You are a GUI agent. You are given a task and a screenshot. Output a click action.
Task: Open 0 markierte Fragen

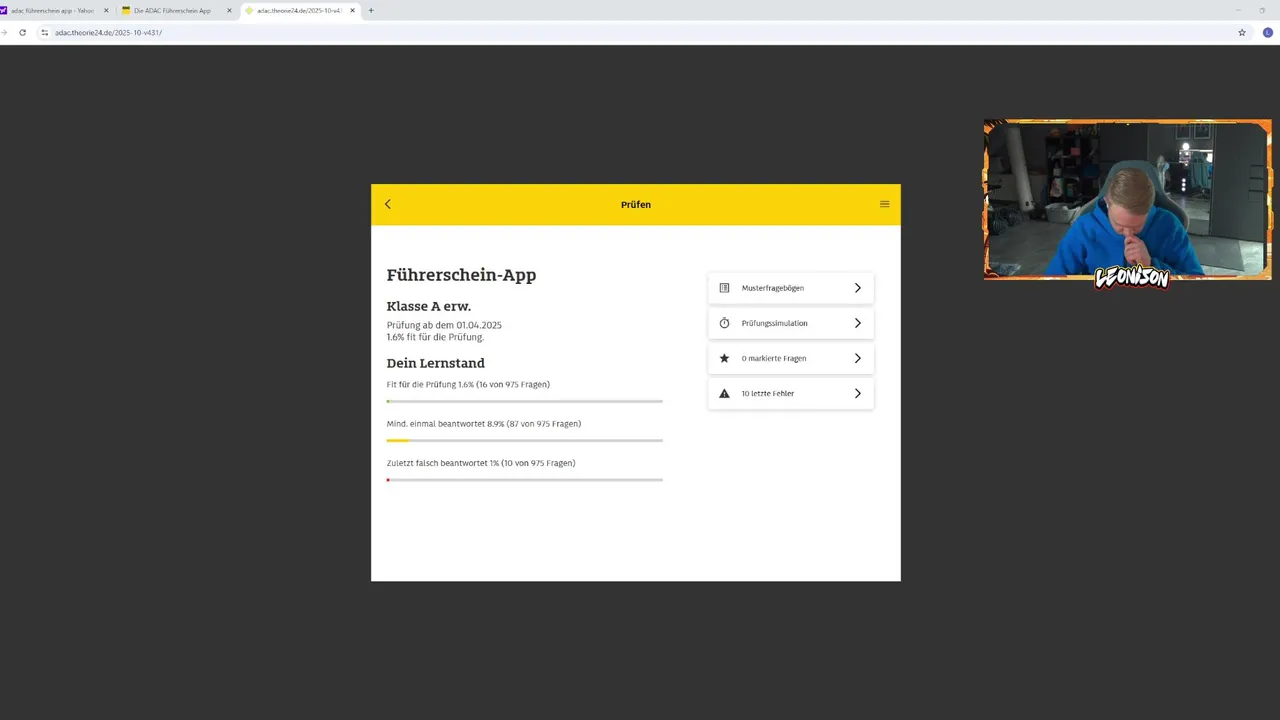point(790,358)
